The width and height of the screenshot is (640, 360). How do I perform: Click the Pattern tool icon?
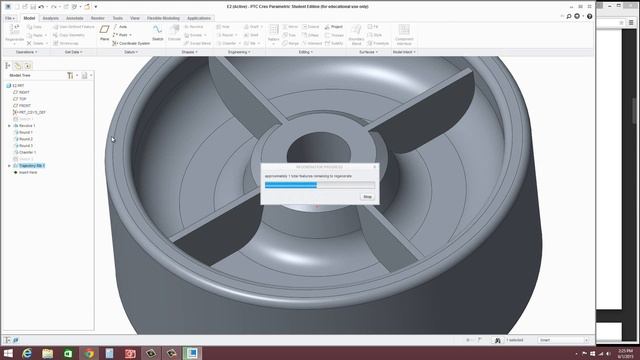(x=274, y=30)
